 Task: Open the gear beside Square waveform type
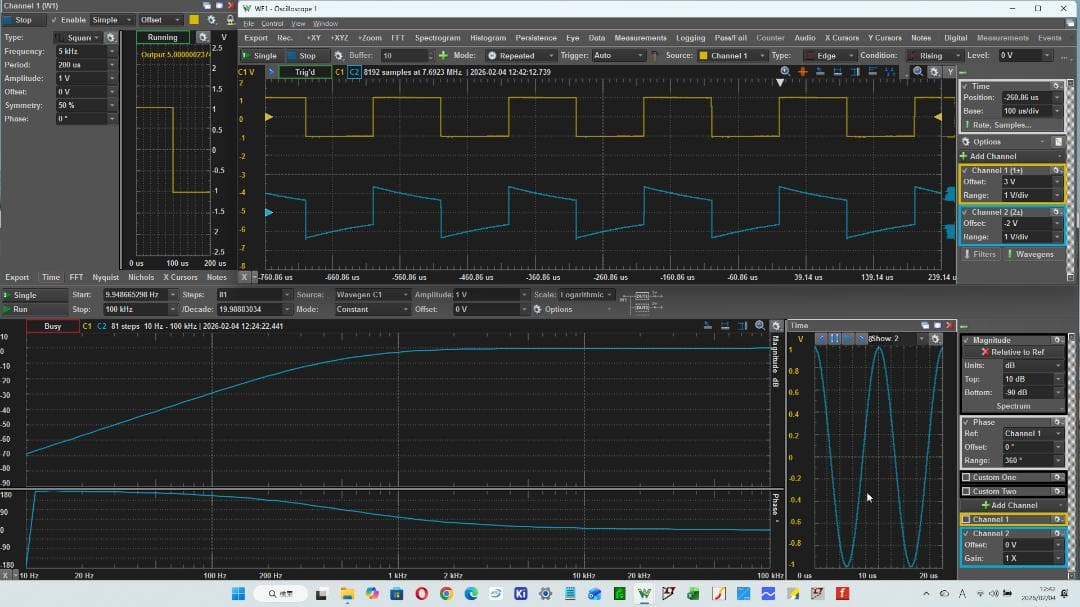click(110, 37)
